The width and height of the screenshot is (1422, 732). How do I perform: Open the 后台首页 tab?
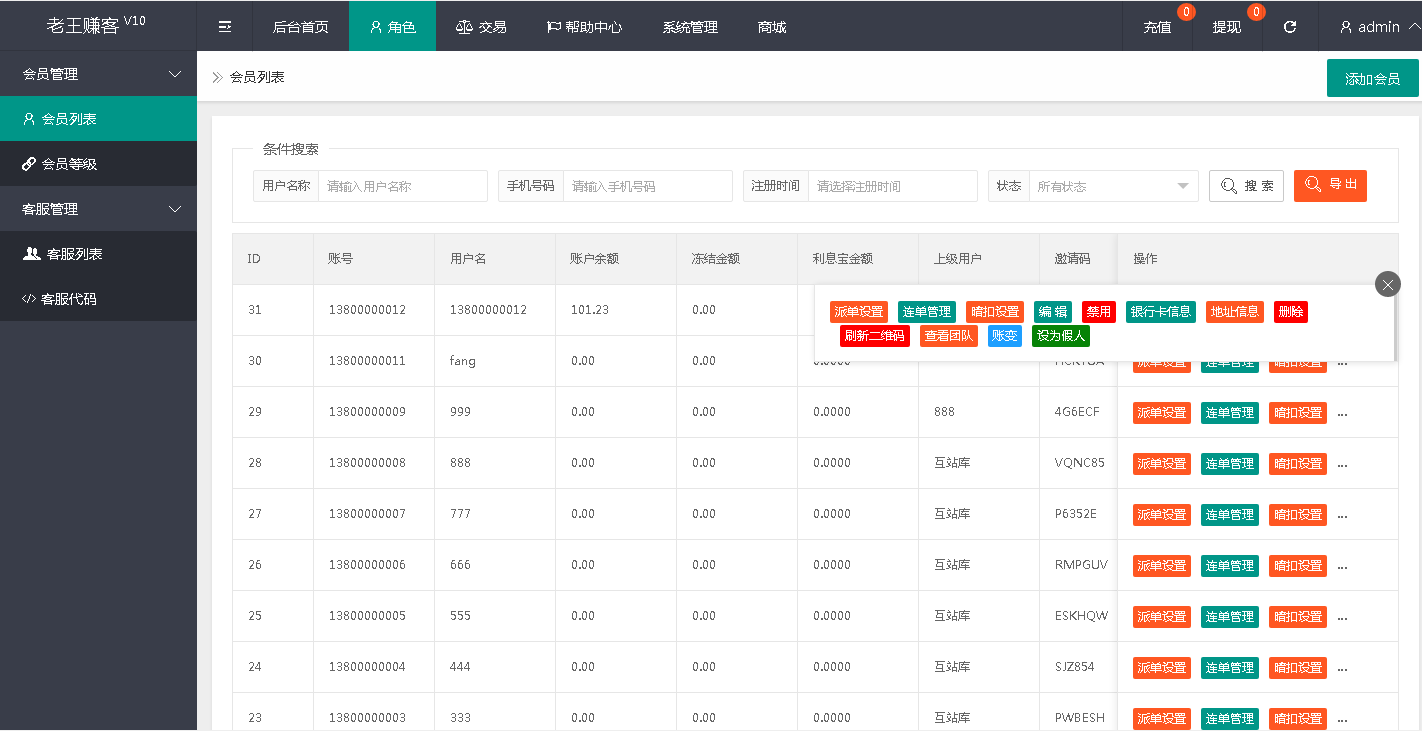[300, 27]
